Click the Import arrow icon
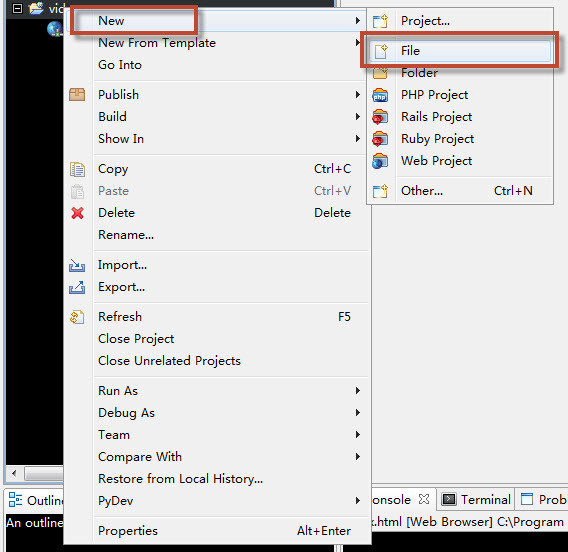 coord(77,265)
